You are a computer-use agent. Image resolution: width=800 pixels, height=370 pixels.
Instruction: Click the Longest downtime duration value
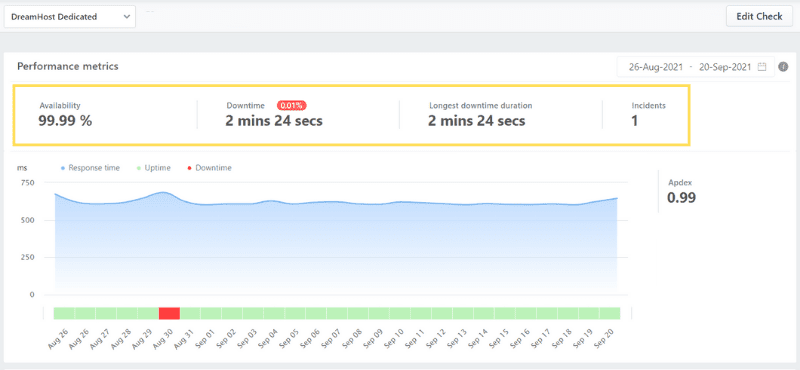[x=477, y=121]
